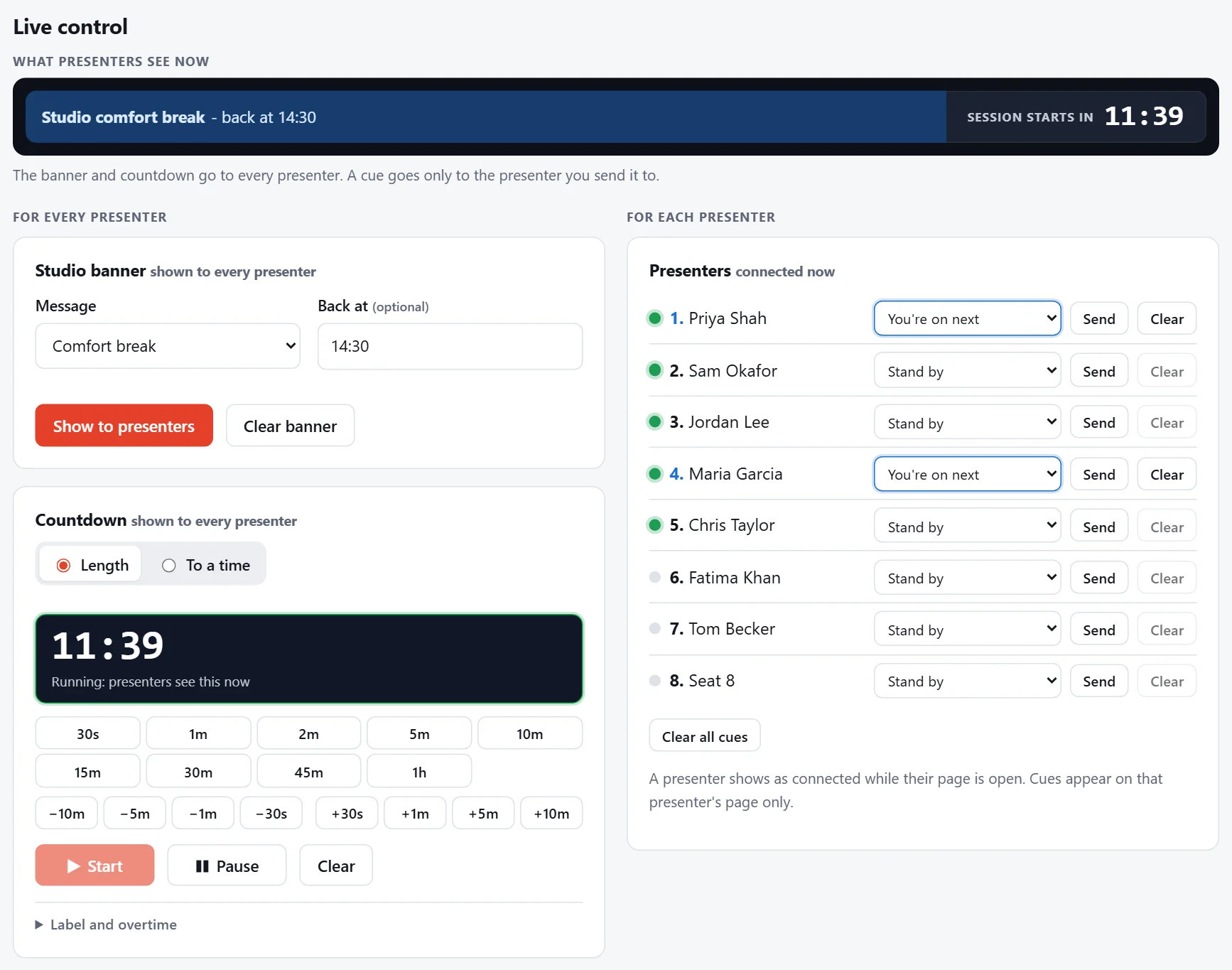Set countdown length to 5m
Viewport: 1232px width, 970px height.
pyautogui.click(x=419, y=733)
